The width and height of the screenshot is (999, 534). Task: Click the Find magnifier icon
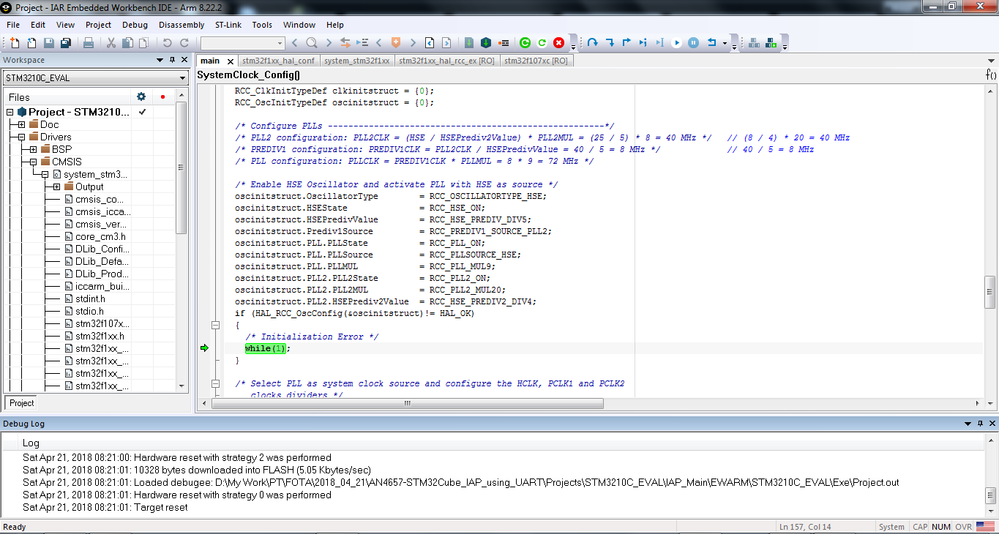tap(312, 43)
